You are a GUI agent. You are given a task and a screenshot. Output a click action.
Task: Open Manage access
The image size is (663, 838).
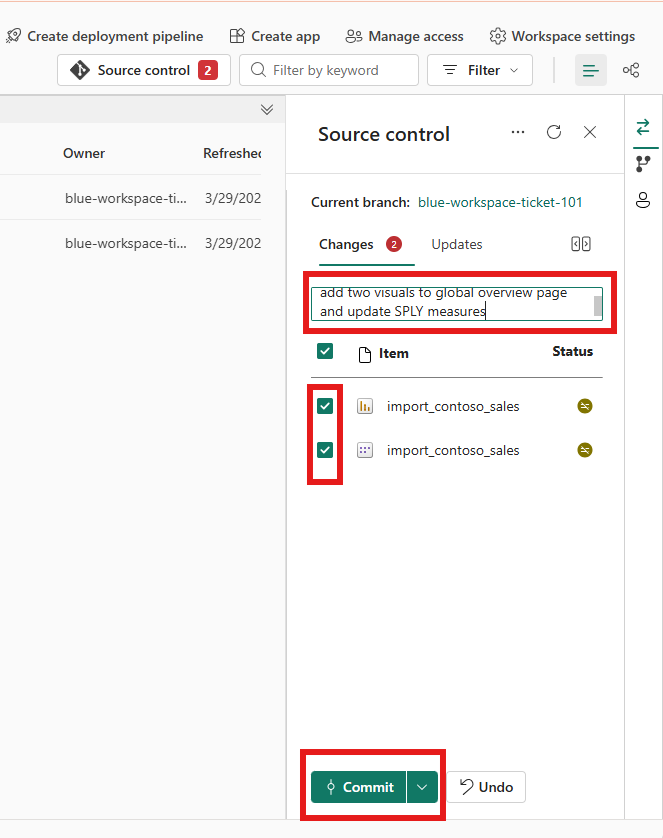404,36
